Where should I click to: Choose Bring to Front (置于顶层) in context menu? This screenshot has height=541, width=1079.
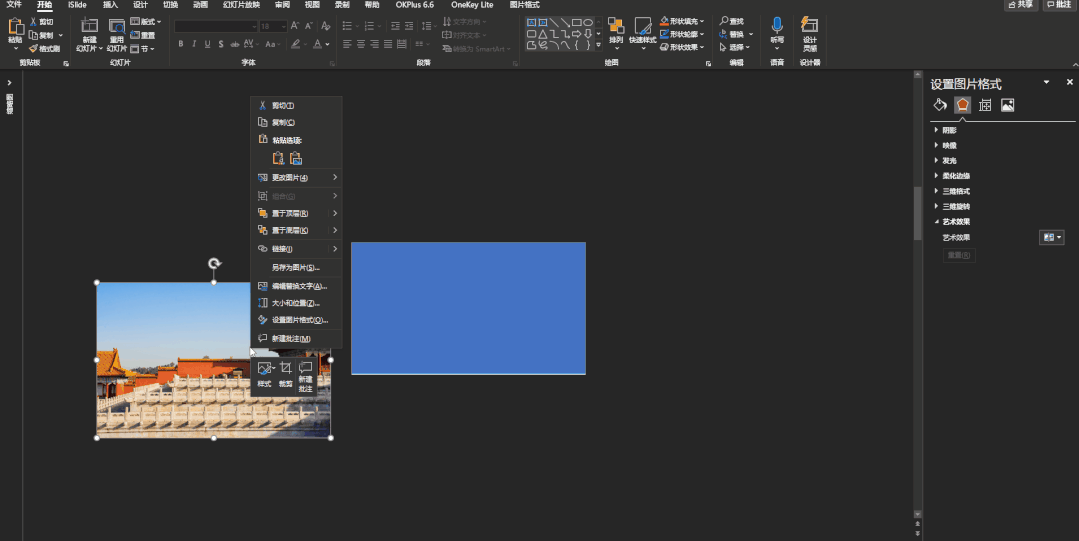tap(297, 213)
